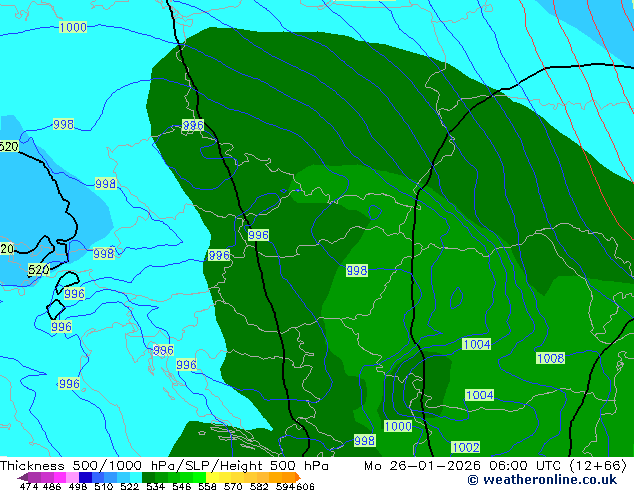Click the legend value 522
Image resolution: width=634 pixels, height=490 pixels.
[129, 486]
